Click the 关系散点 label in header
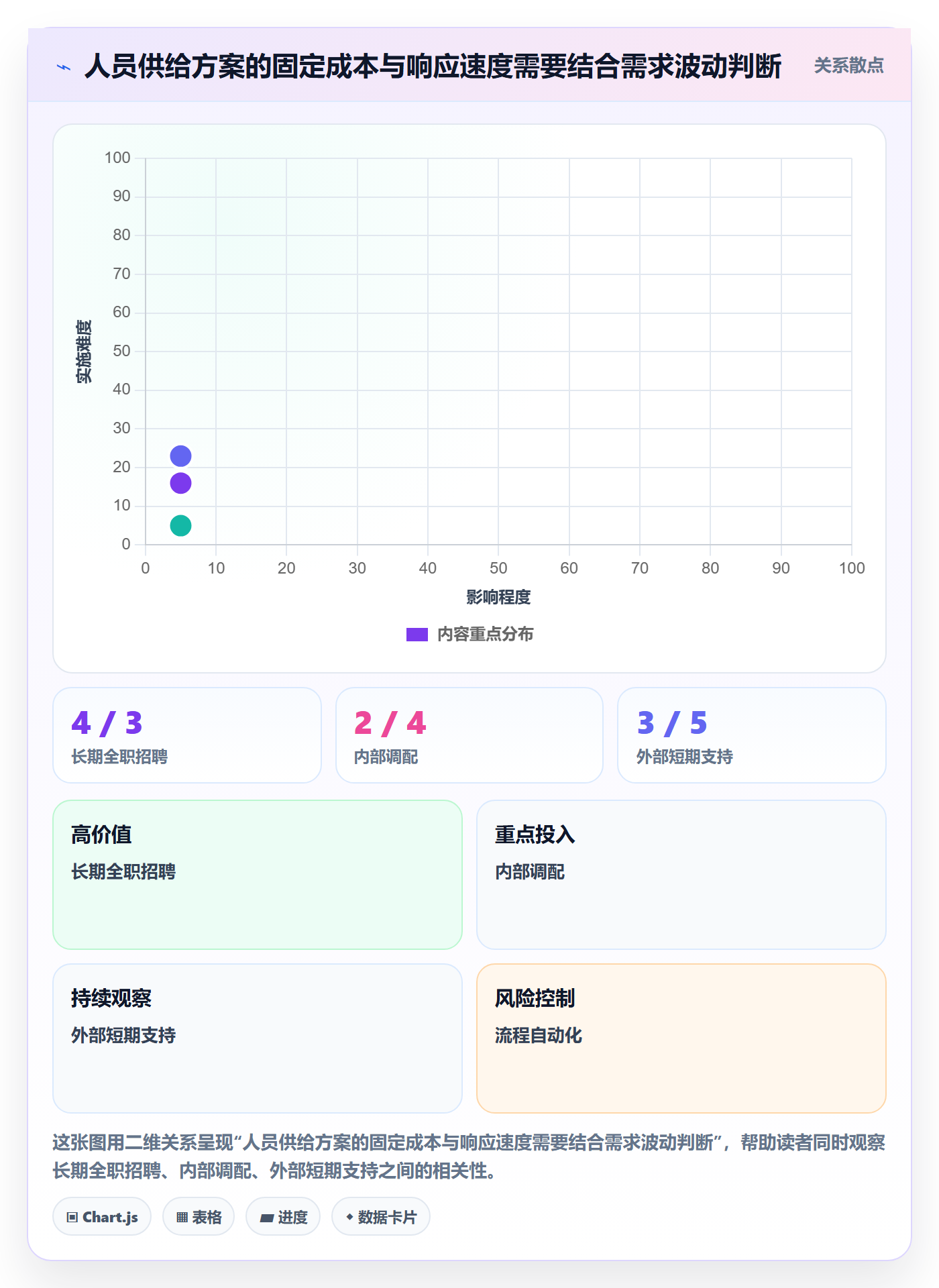 click(848, 66)
